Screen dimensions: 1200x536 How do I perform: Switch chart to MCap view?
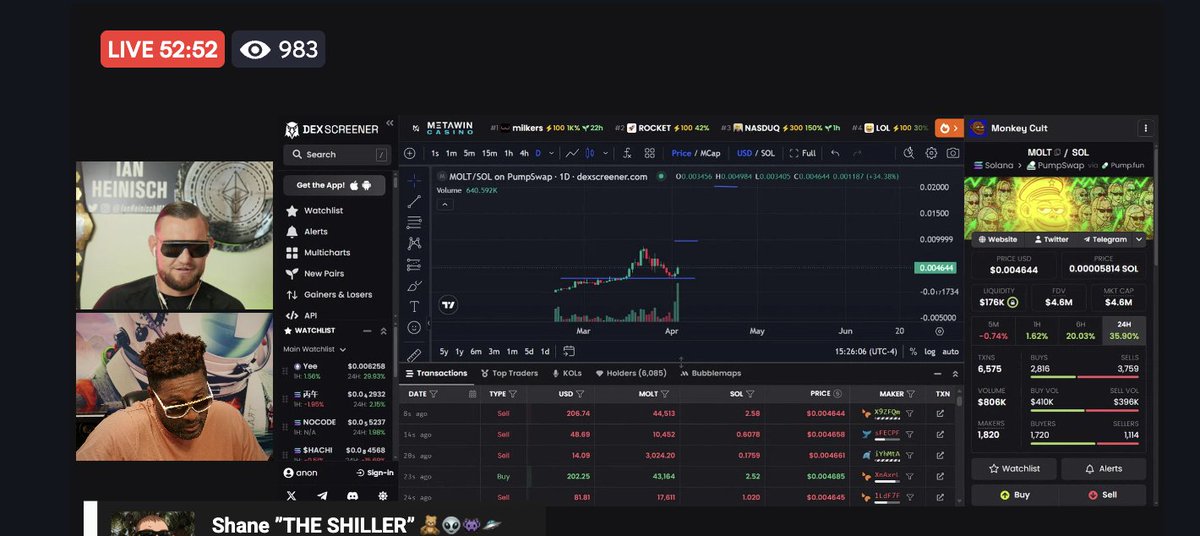click(x=710, y=153)
